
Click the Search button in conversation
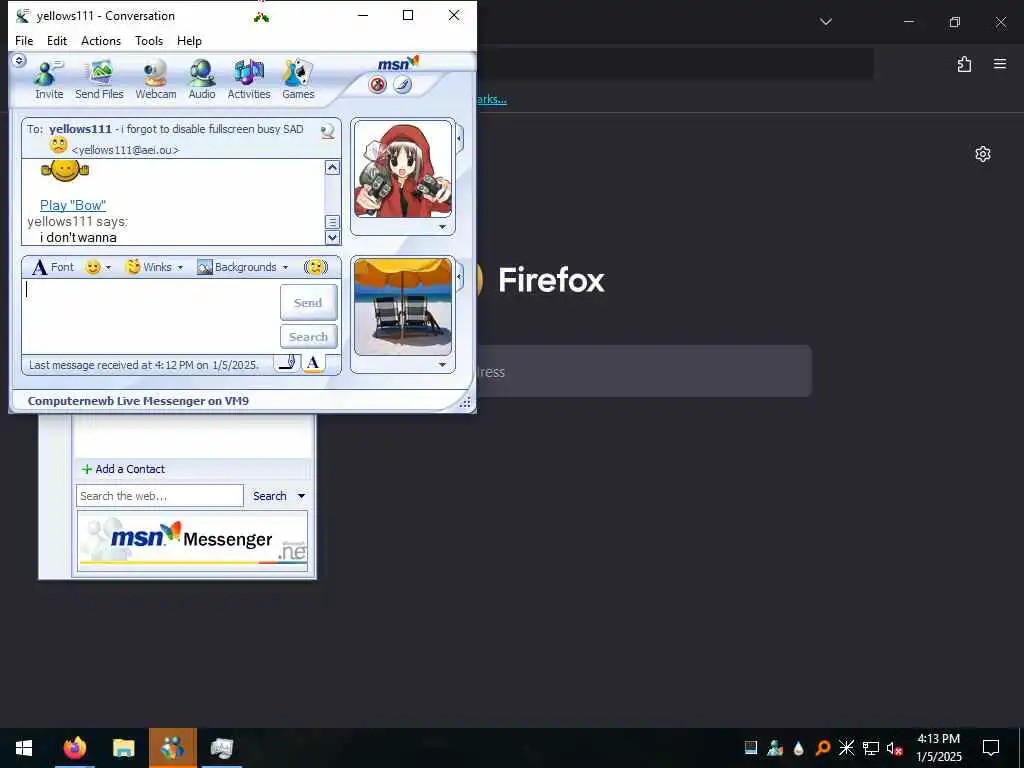[308, 337]
